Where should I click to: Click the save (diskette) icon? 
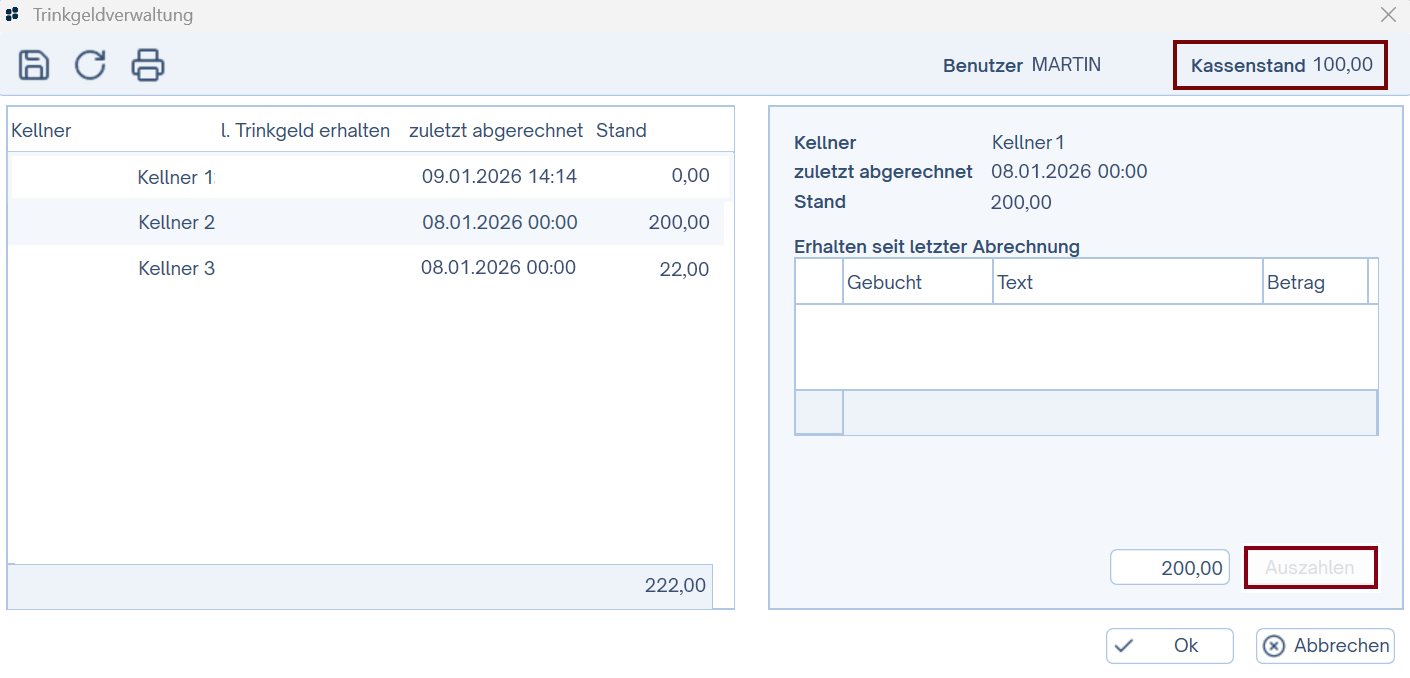point(33,64)
